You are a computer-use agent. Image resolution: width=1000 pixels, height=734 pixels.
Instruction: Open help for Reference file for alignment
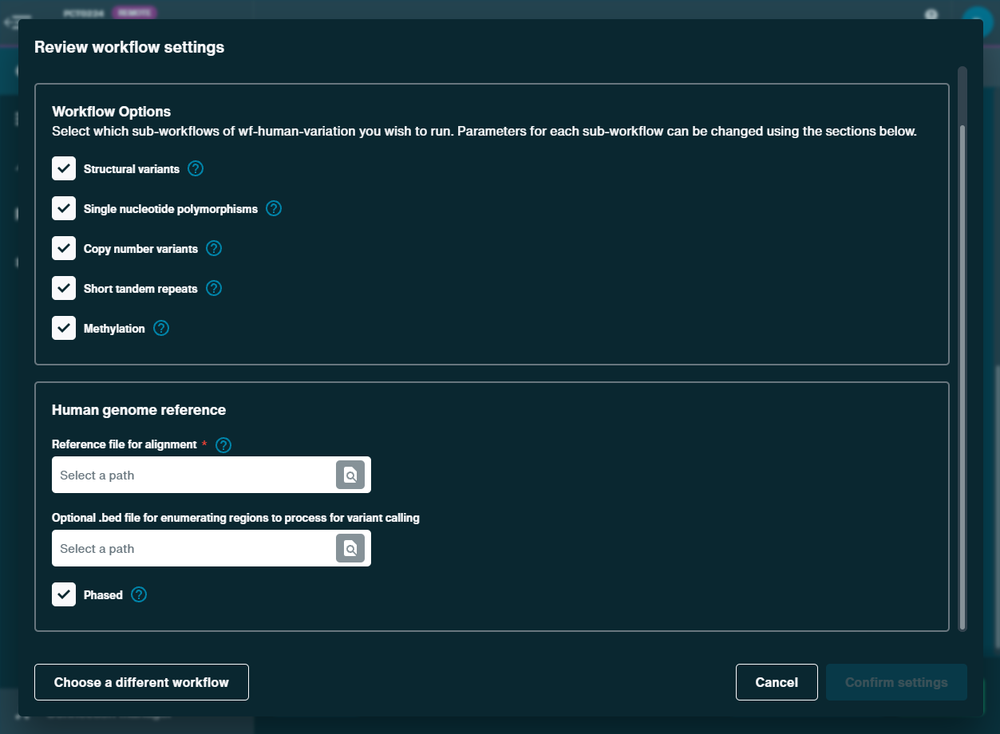(223, 445)
